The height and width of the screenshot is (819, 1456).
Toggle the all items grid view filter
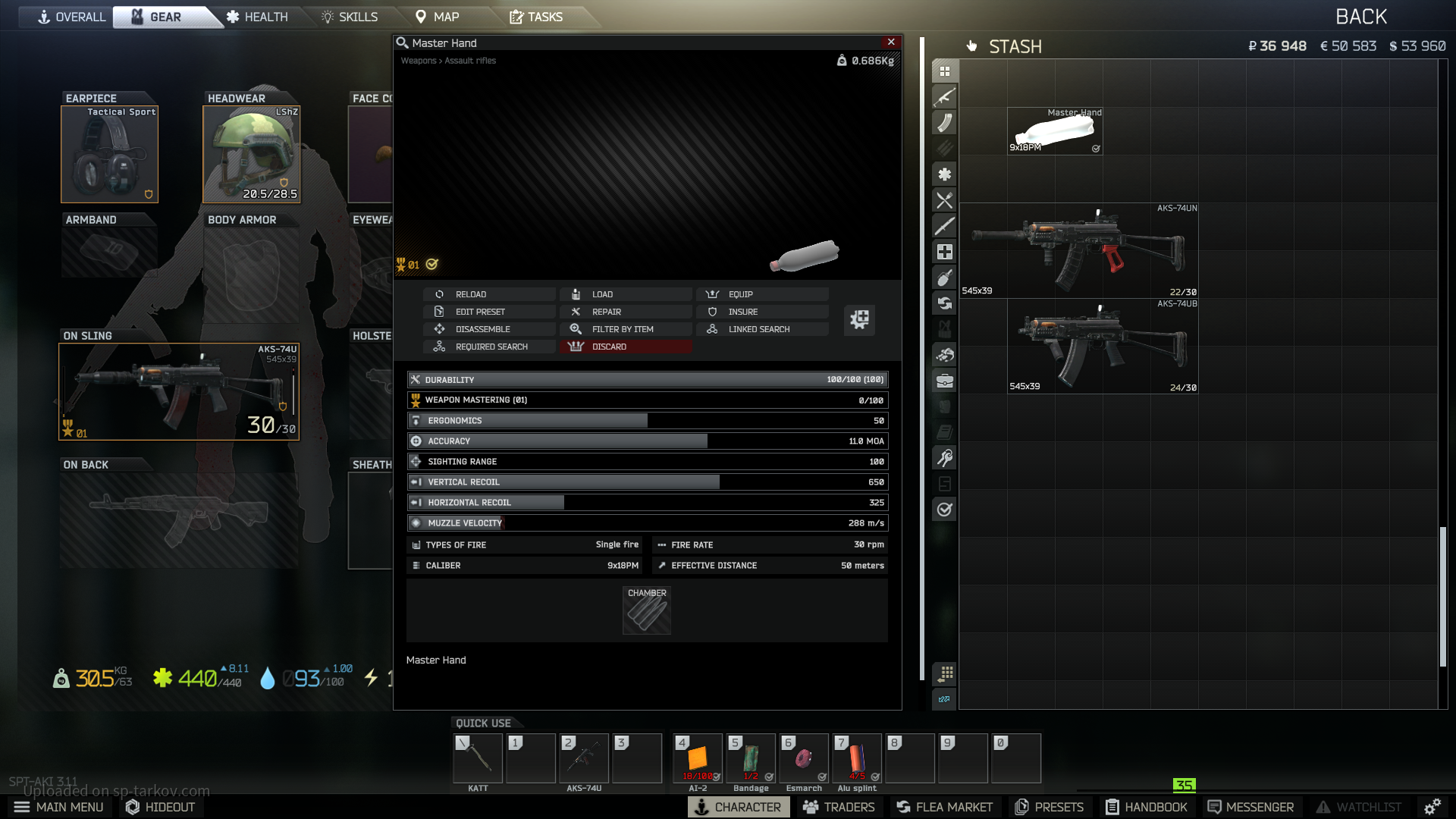click(945, 71)
